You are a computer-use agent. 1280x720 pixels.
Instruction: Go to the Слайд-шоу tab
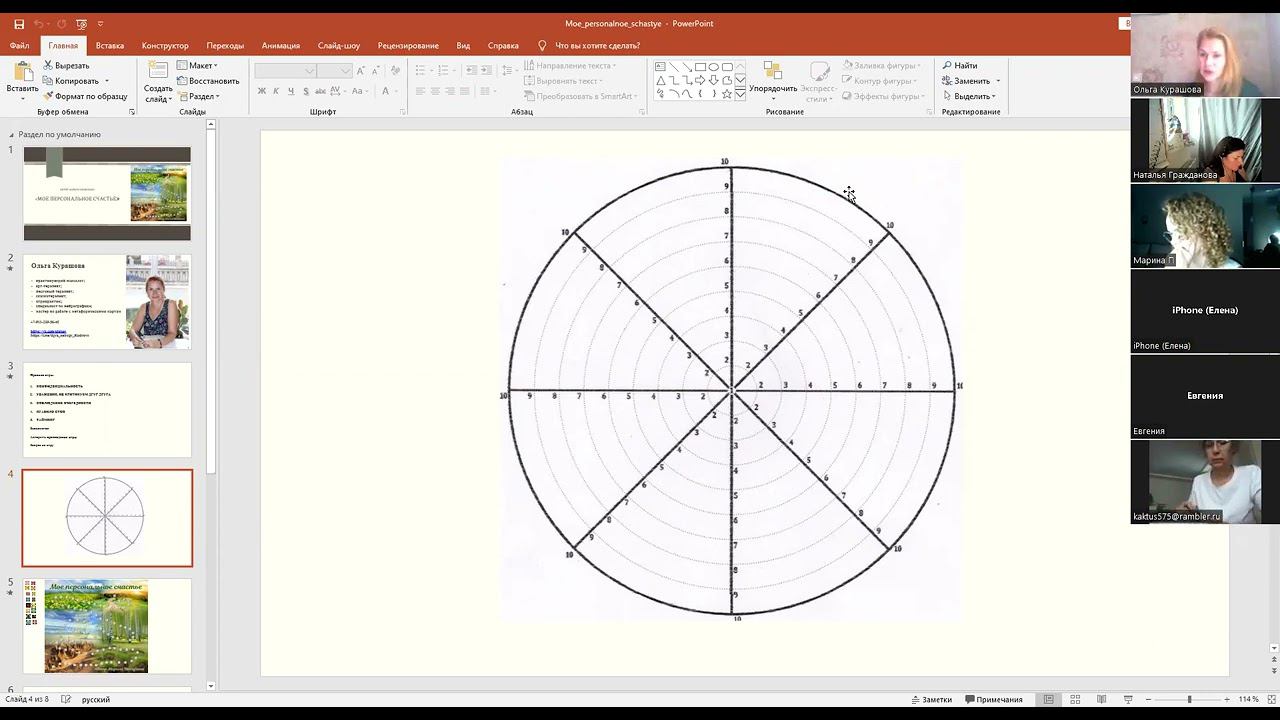[339, 45]
